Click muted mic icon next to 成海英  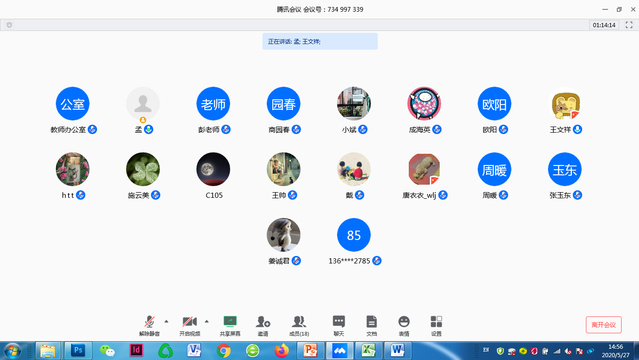[x=437, y=130]
